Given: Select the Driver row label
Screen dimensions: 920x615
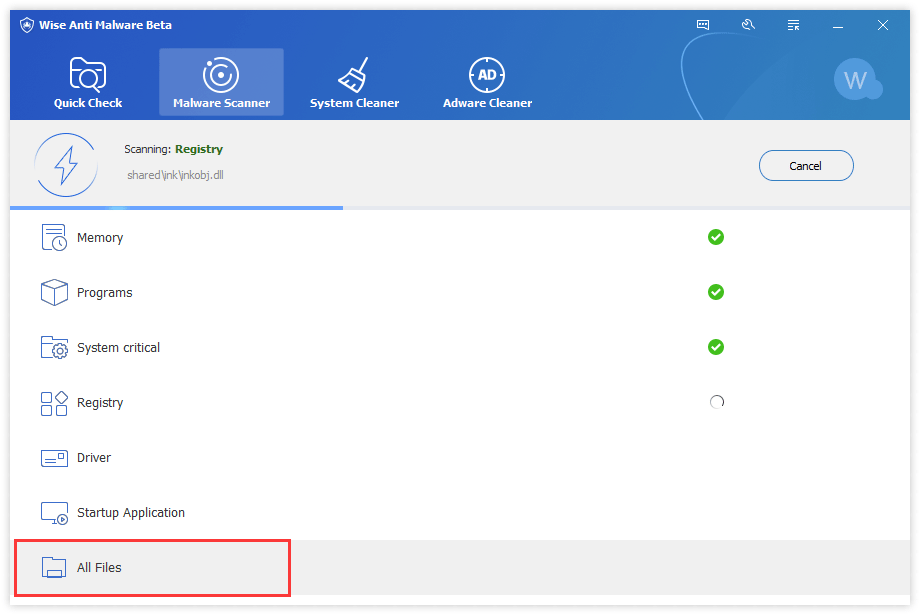Looking at the screenshot, I should 93,458.
